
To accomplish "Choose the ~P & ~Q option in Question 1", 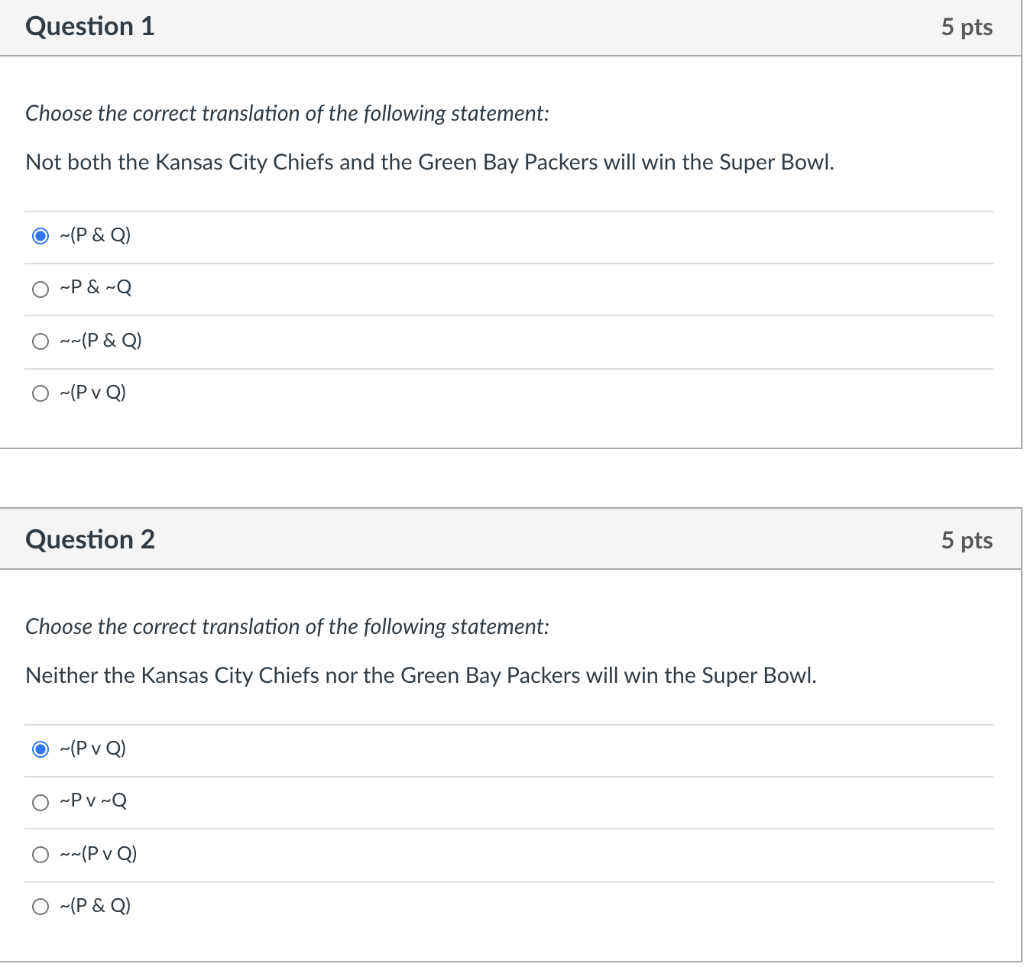I will 40,289.
